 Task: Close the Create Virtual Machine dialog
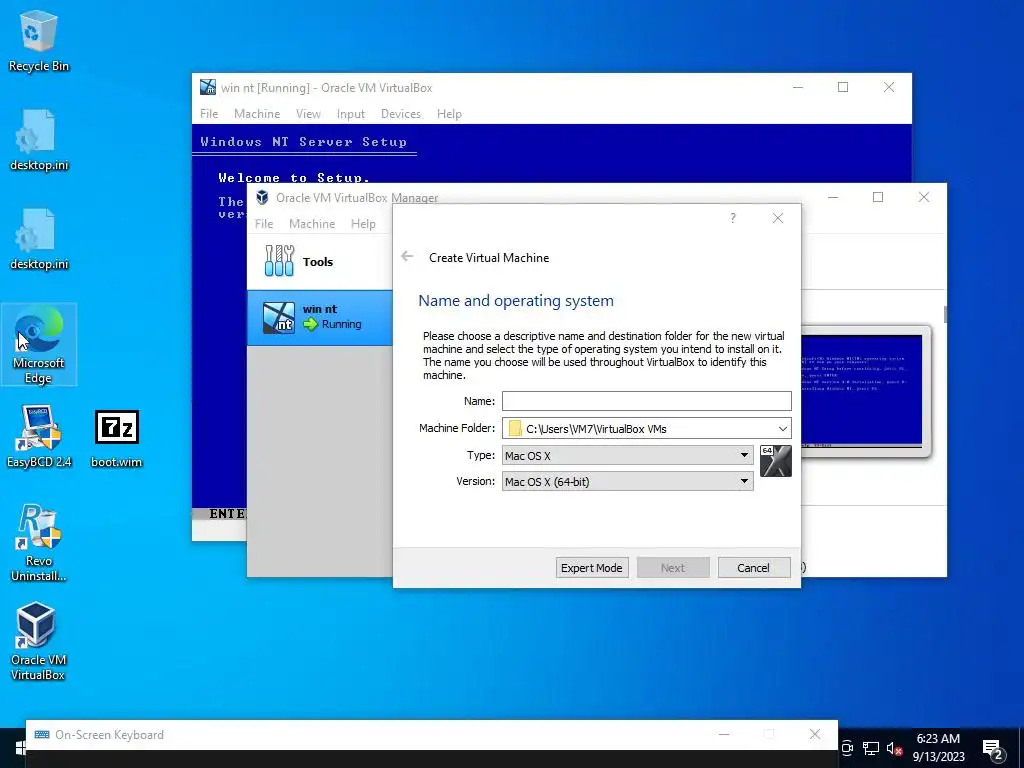tap(778, 218)
